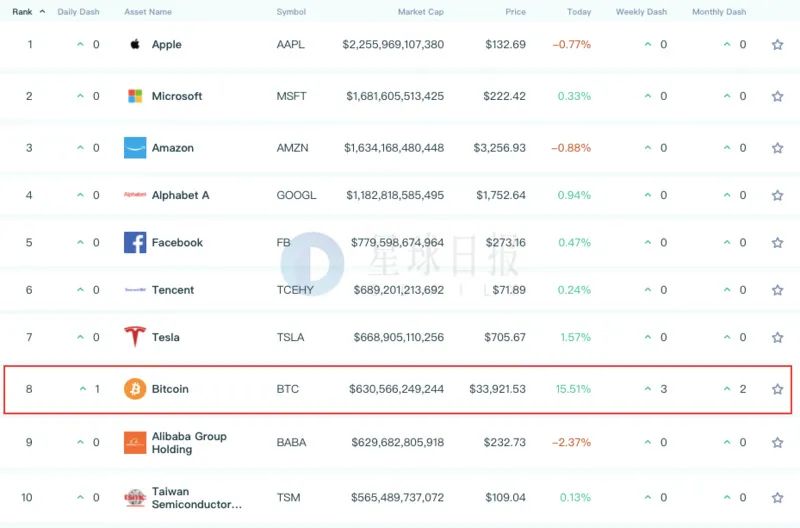
Task: Toggle the star for Bitcoin row
Action: (777, 389)
